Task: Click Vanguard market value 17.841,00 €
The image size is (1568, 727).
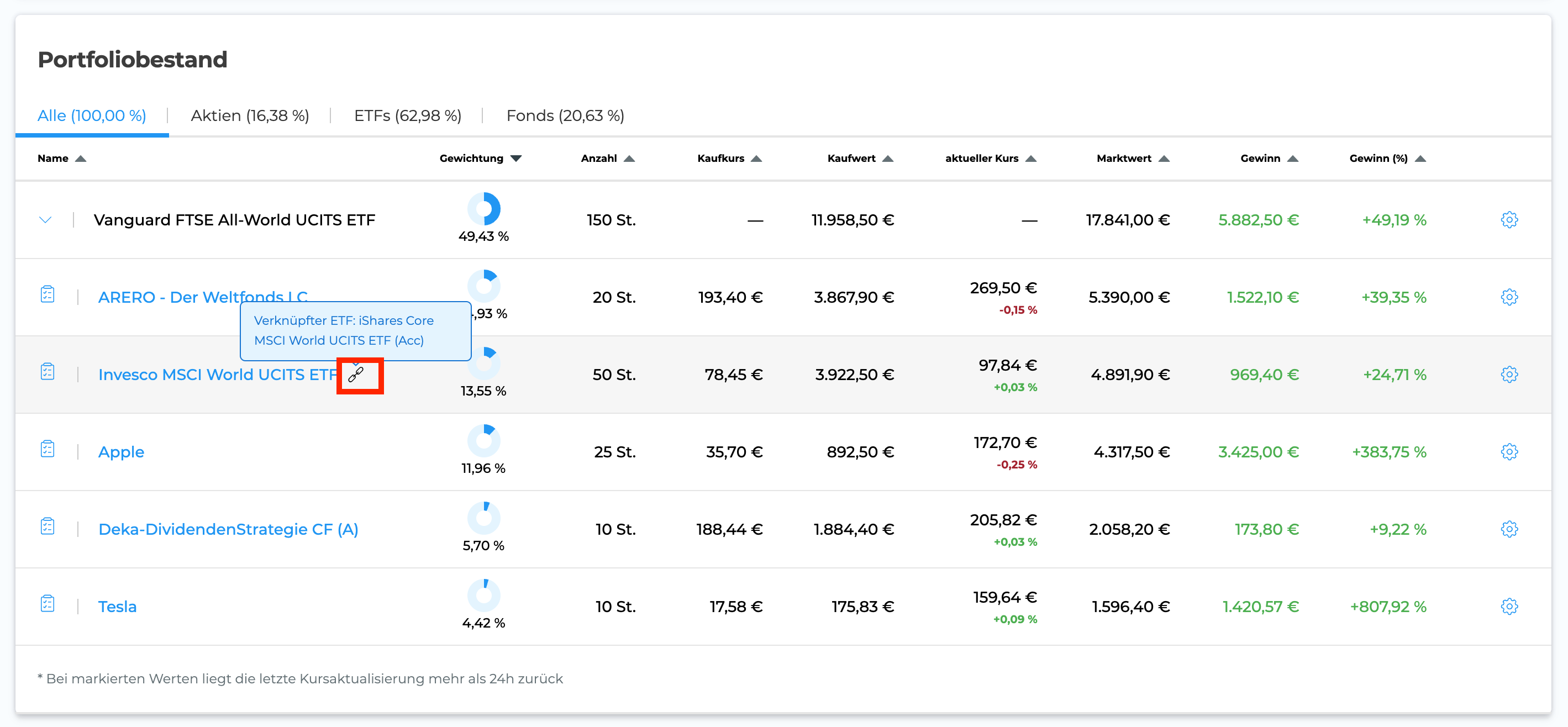Action: pos(1128,220)
